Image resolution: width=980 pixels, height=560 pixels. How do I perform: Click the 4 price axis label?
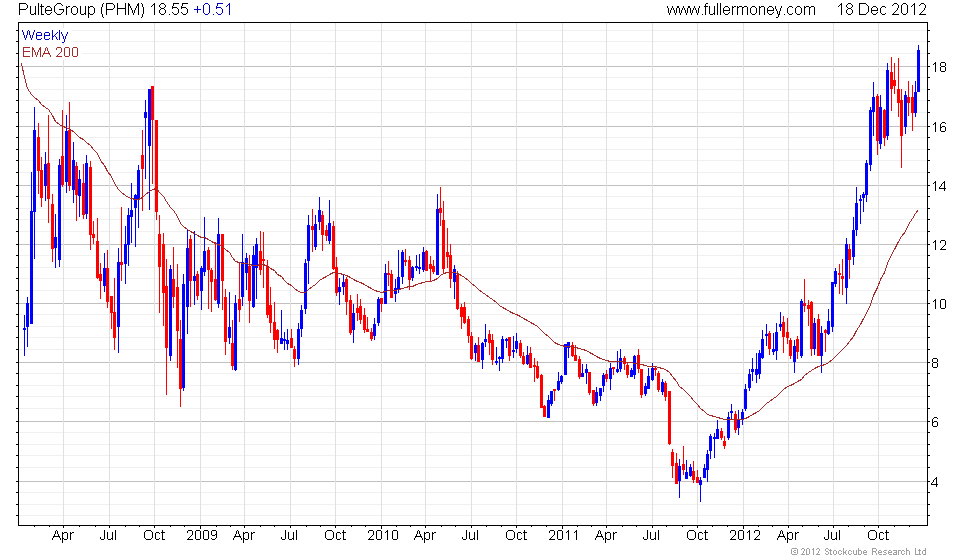pyautogui.click(x=935, y=482)
